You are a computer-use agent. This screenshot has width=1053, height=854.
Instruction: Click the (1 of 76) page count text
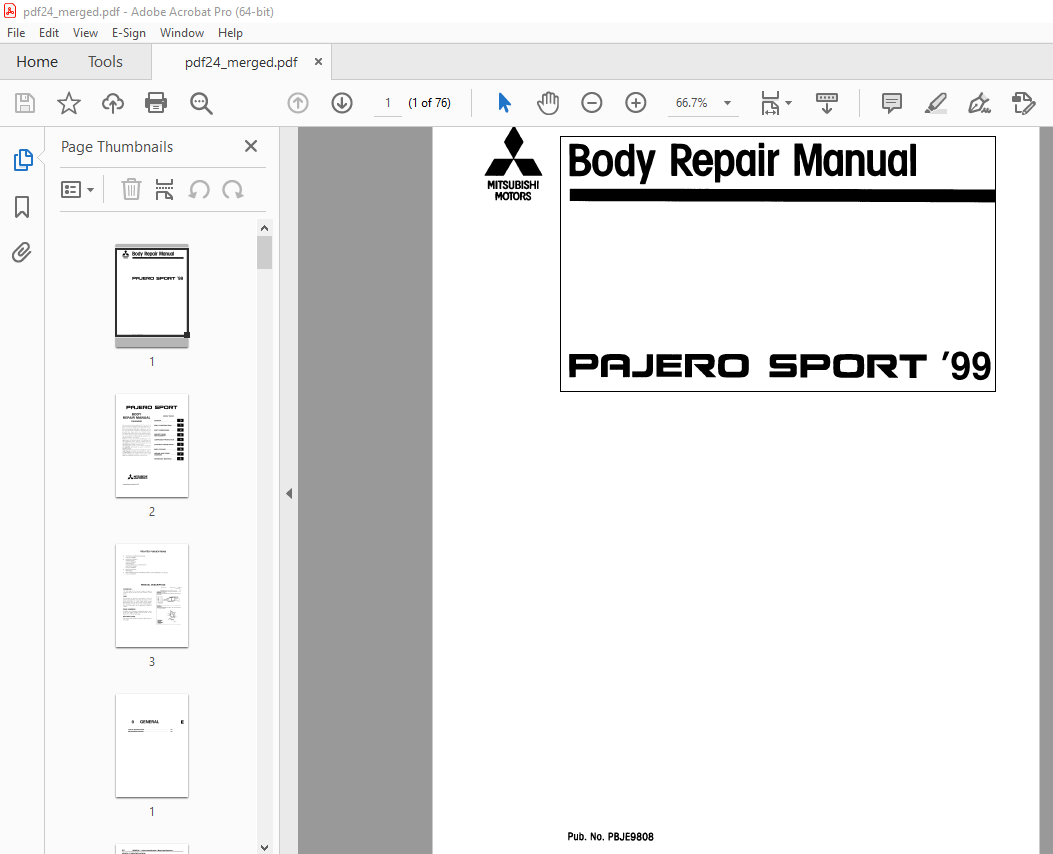point(430,103)
